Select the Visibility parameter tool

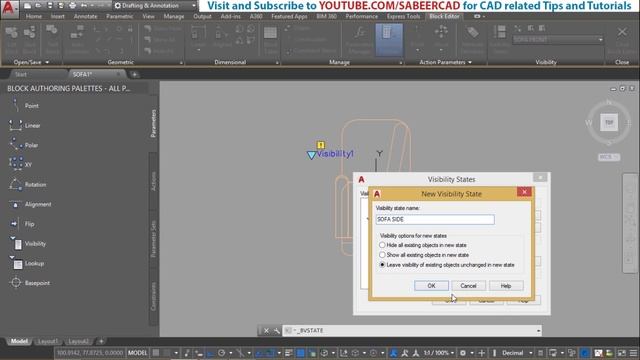point(28,244)
